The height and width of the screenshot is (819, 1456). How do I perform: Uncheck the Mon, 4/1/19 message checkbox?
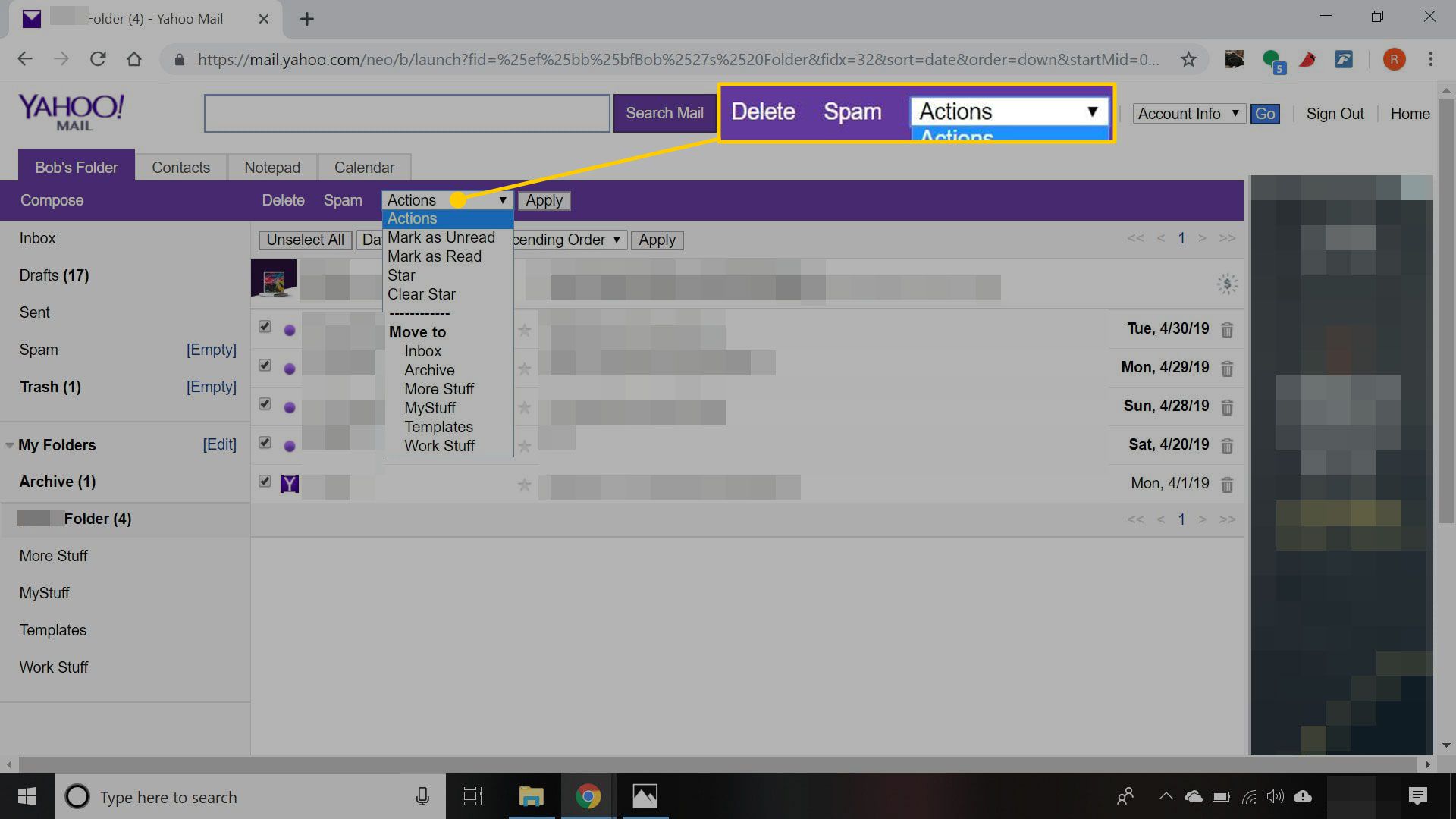[265, 482]
